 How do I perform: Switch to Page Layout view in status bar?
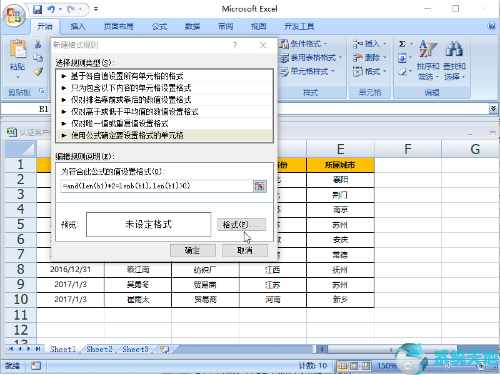[x=354, y=366]
